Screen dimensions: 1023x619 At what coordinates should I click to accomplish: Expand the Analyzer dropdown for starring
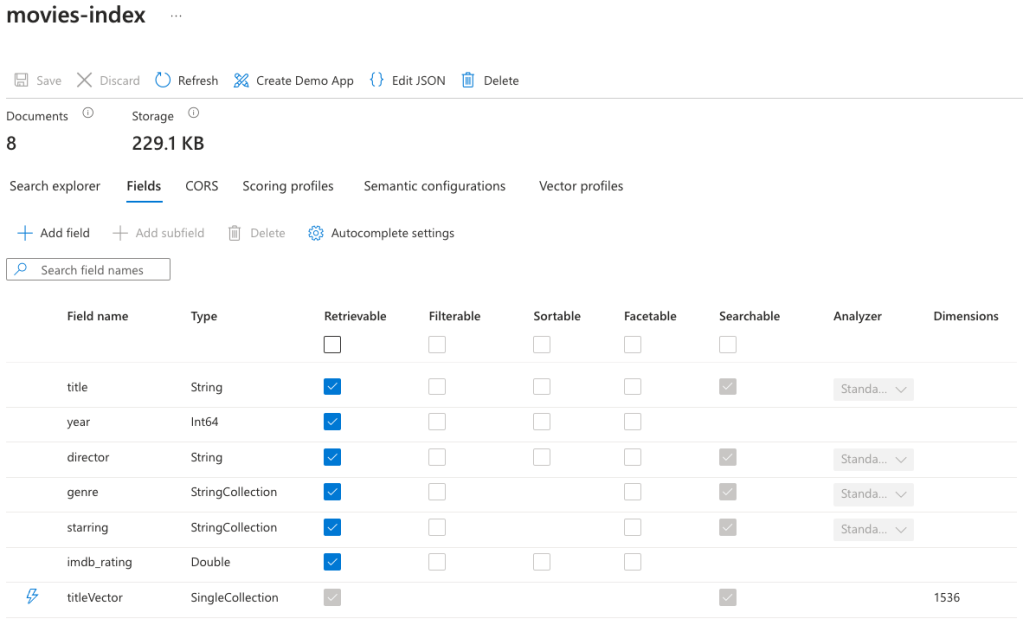point(873,529)
